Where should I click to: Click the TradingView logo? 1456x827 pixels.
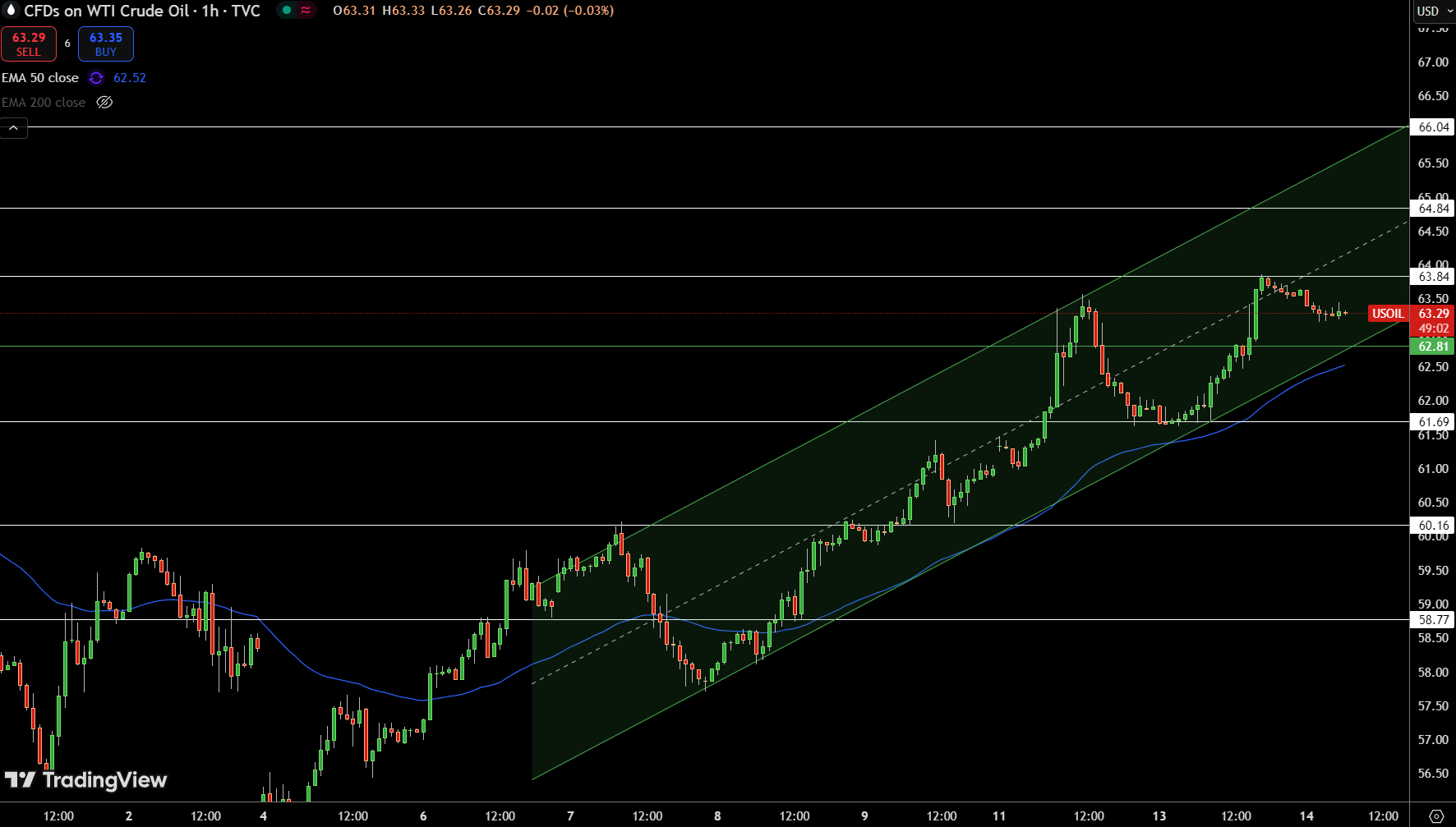(x=86, y=780)
